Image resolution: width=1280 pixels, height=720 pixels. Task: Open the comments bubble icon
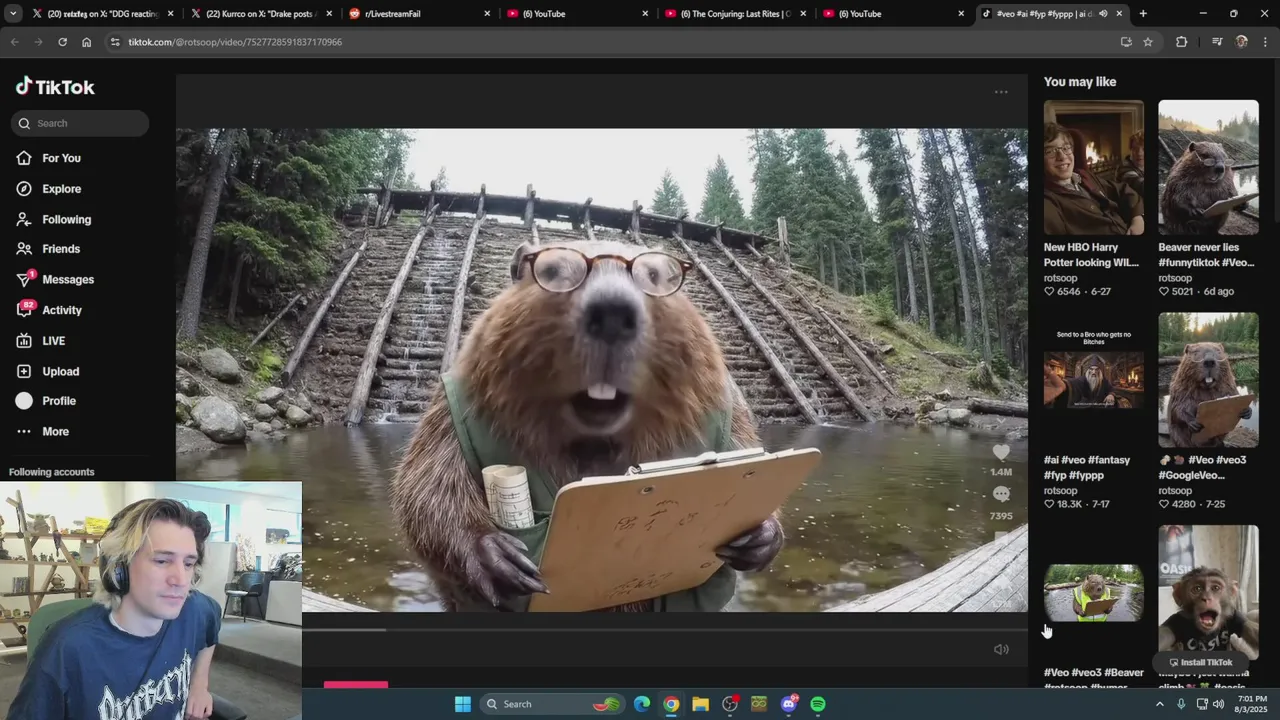coord(1001,495)
